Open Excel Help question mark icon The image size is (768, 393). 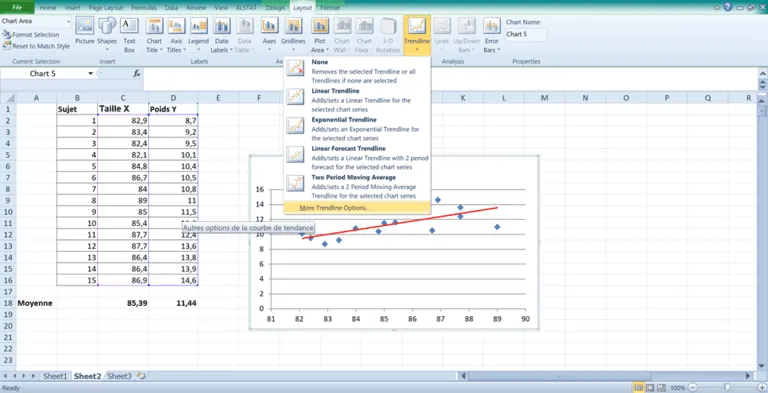point(727,7)
